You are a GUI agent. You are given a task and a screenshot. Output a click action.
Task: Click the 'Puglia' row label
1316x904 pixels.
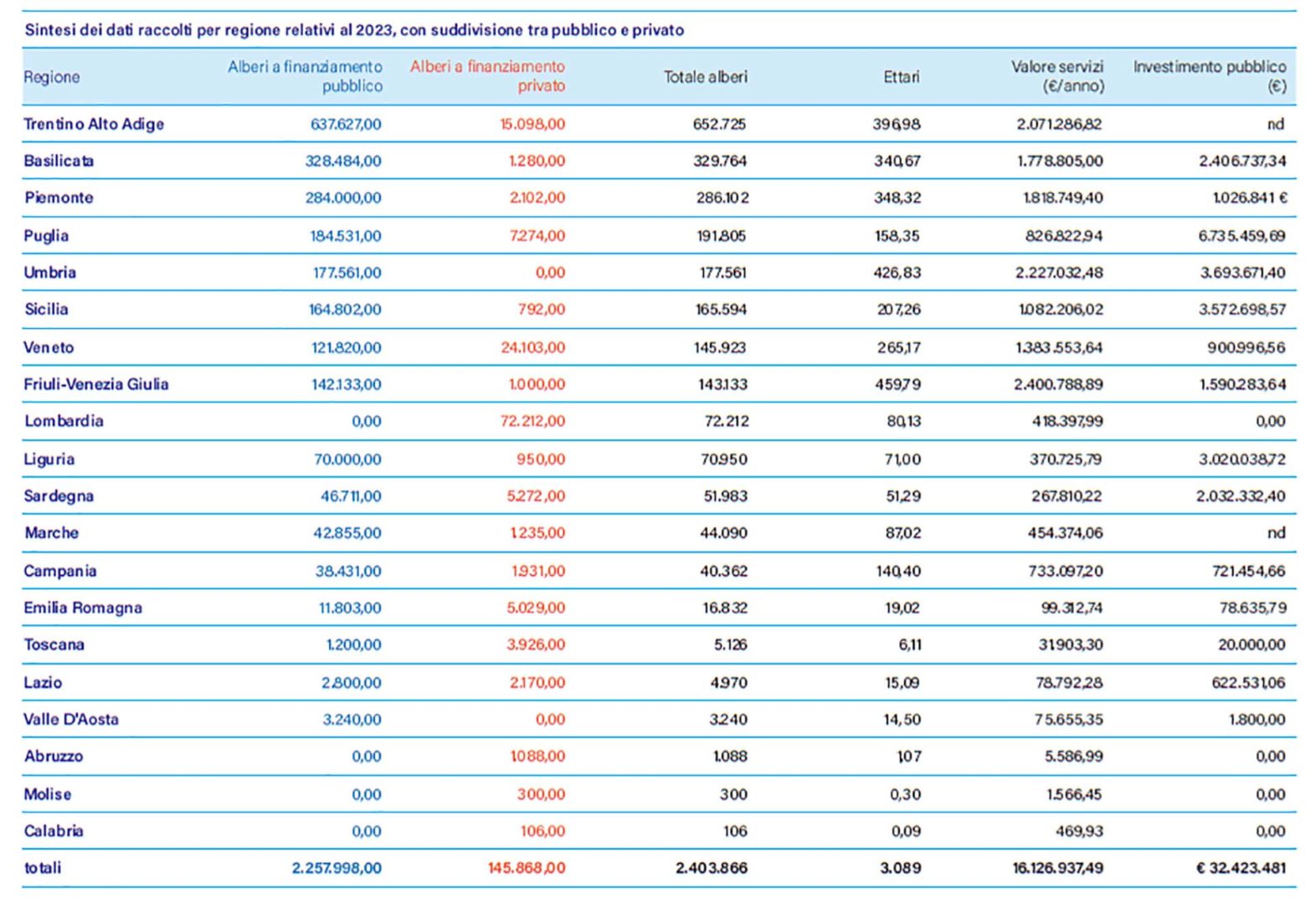tap(46, 235)
